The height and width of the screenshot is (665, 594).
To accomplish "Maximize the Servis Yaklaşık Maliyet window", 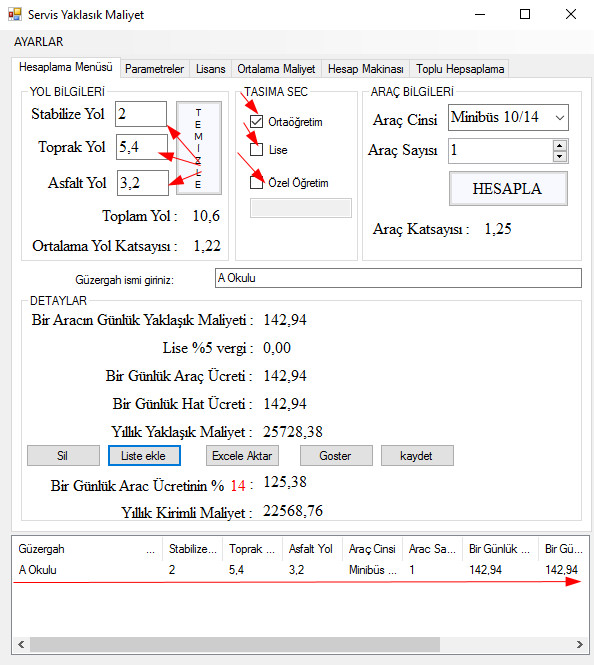I will (525, 14).
